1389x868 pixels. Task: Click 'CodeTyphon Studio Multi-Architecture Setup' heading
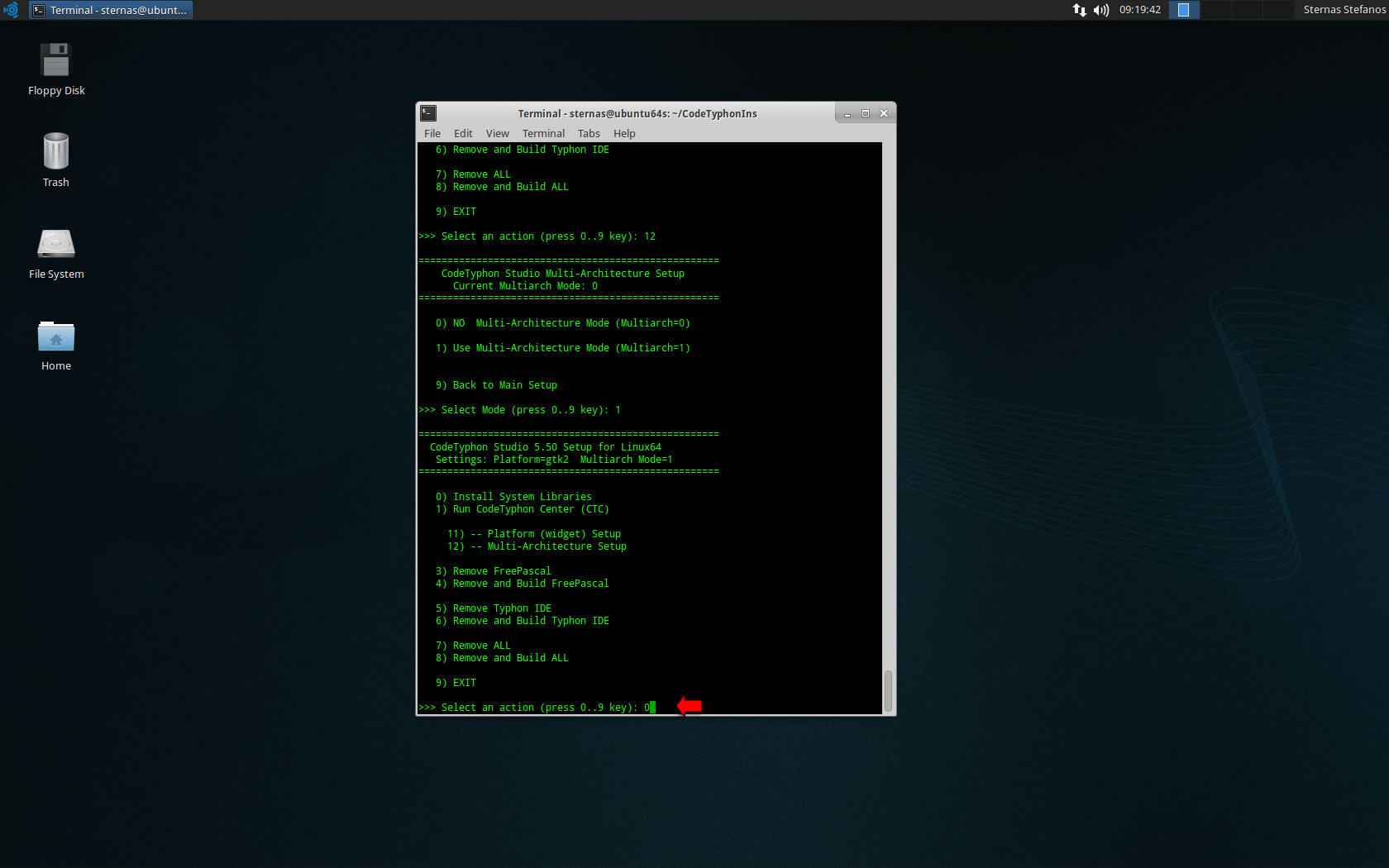pyautogui.click(x=562, y=274)
